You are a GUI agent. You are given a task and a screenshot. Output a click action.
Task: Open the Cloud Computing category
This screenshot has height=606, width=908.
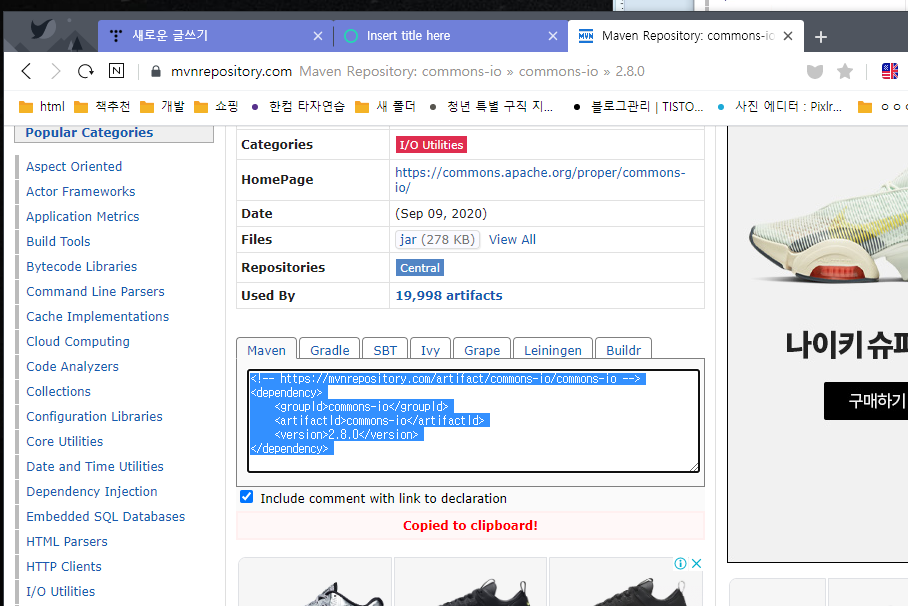[78, 341]
